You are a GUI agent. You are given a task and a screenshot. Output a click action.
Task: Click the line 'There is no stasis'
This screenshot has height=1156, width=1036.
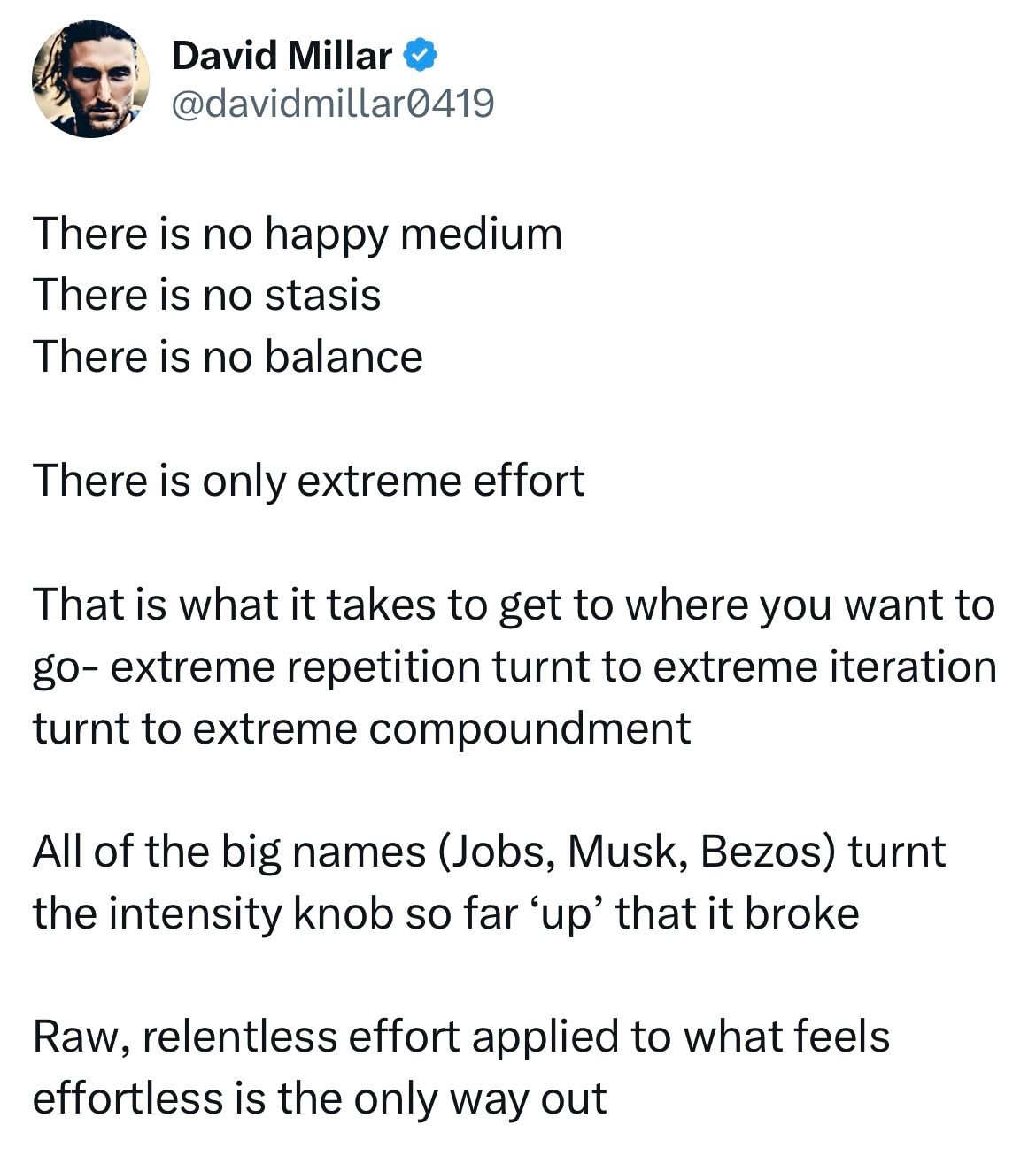207,295
